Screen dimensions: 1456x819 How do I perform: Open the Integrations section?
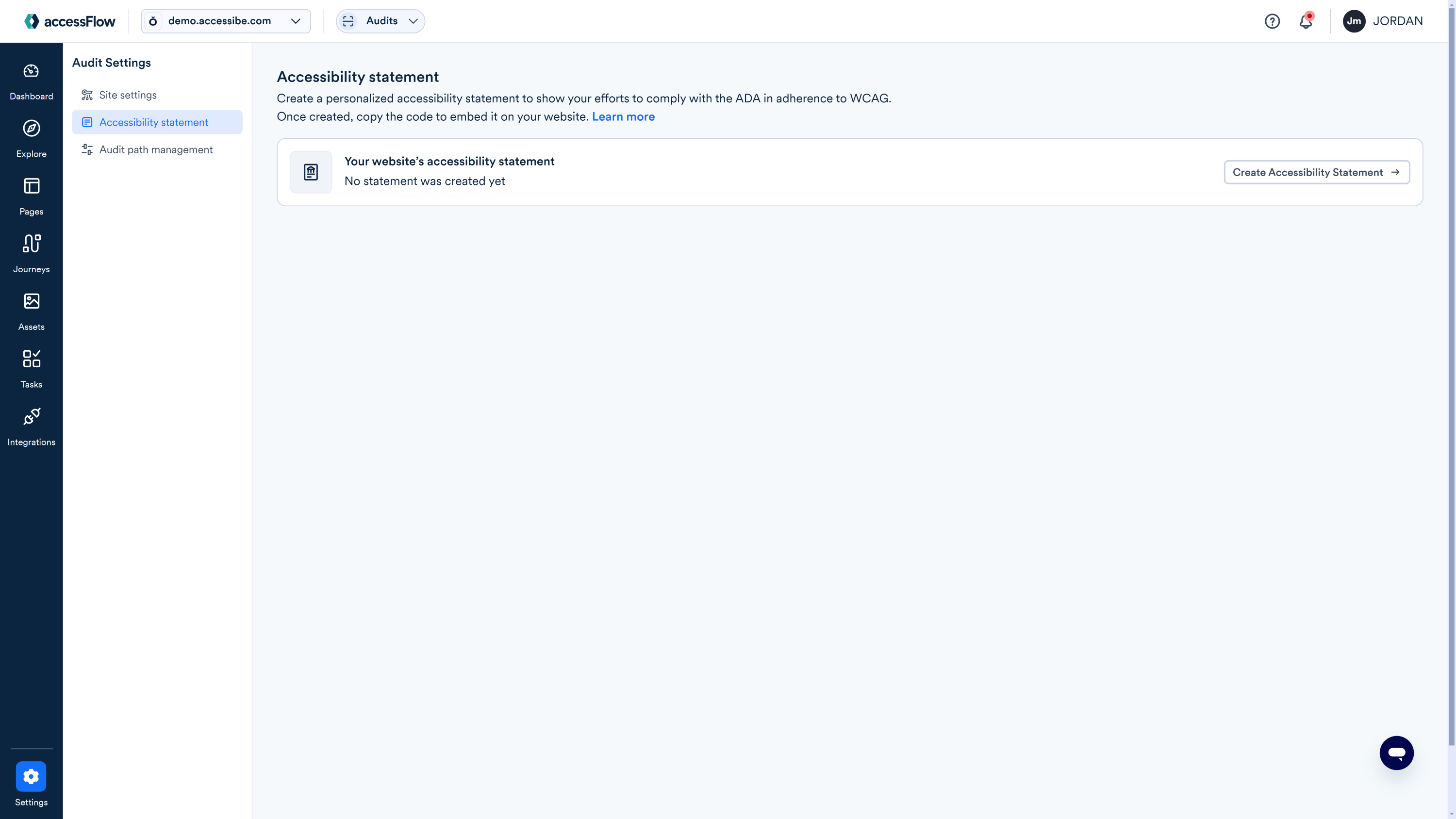[x=31, y=426]
